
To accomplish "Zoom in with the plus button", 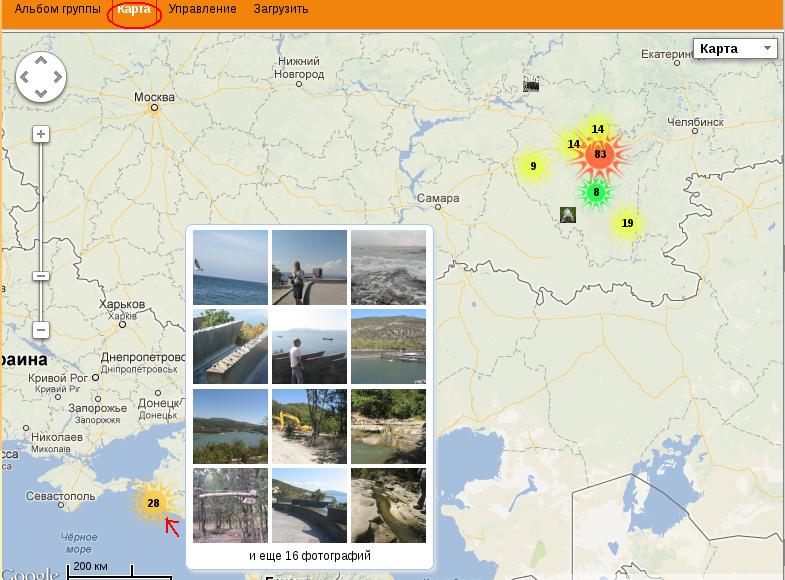I will [41, 134].
